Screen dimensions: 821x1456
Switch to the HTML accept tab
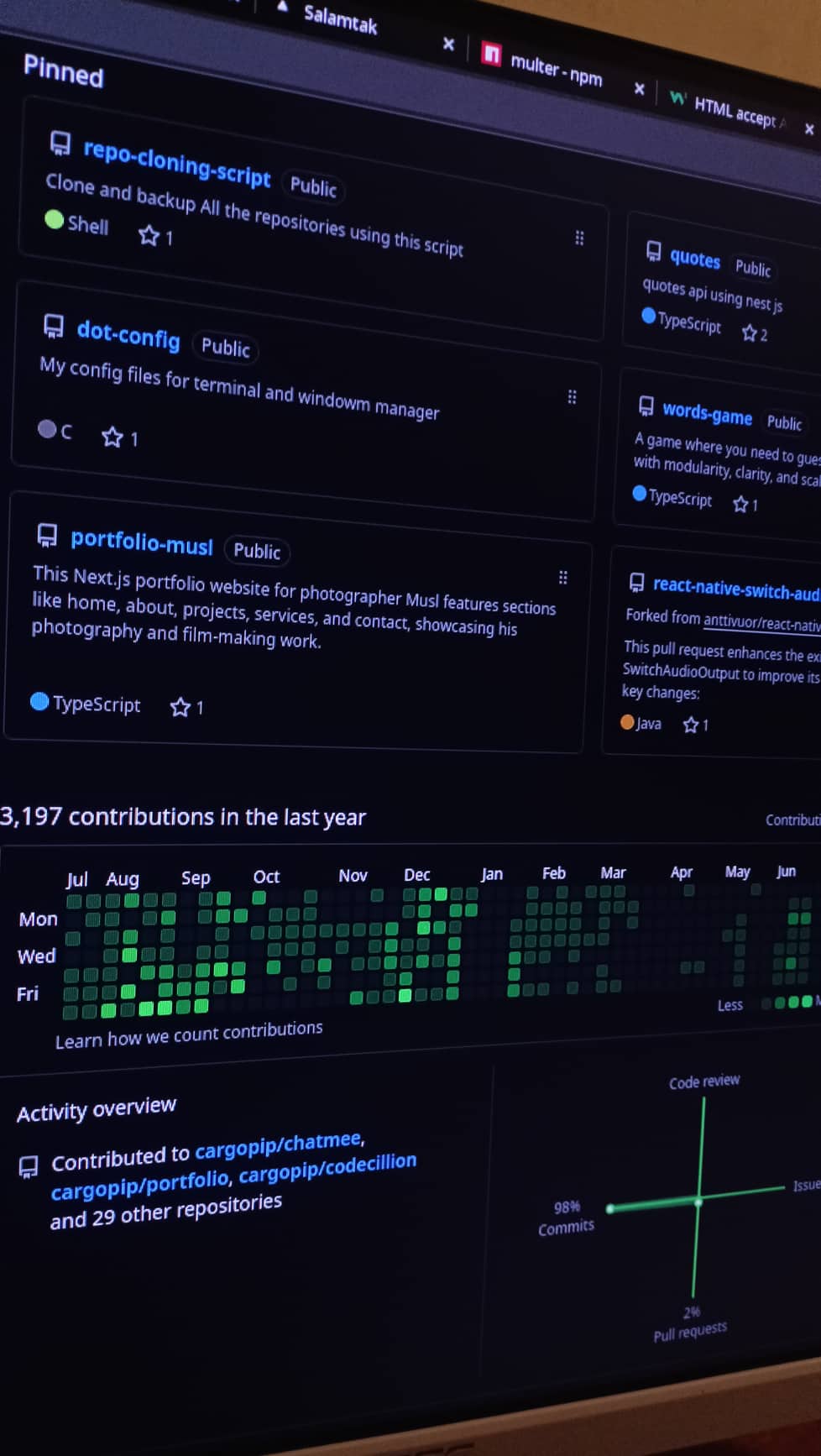tap(734, 113)
